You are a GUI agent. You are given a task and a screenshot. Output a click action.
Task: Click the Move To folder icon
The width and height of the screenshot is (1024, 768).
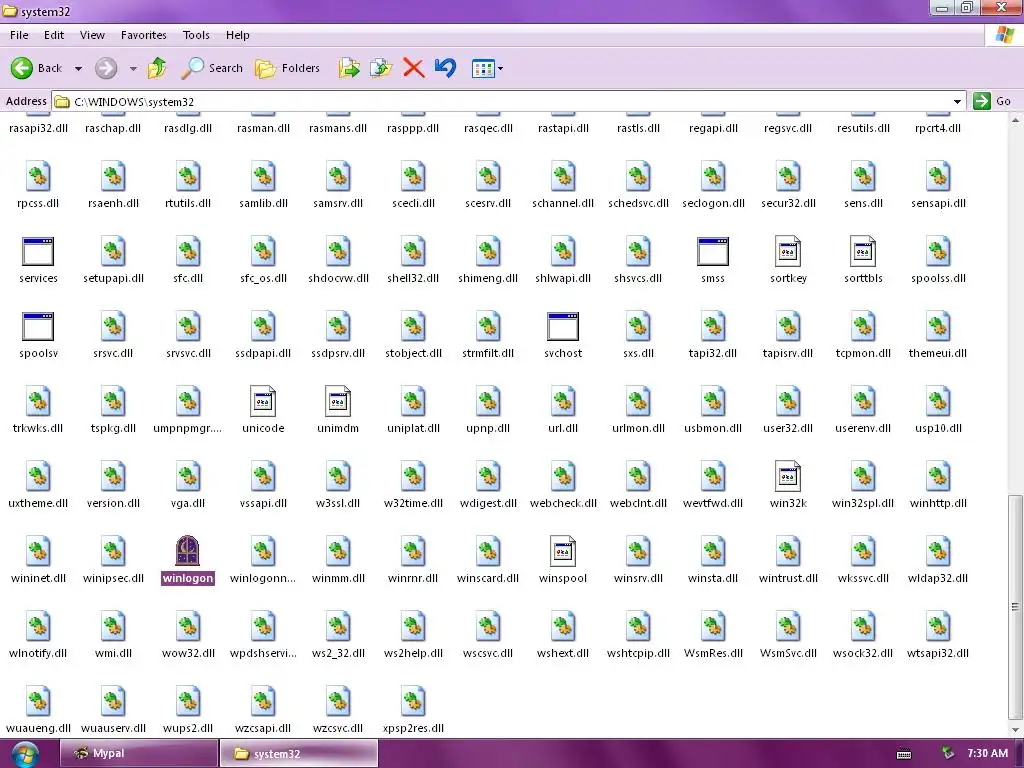[x=349, y=68]
